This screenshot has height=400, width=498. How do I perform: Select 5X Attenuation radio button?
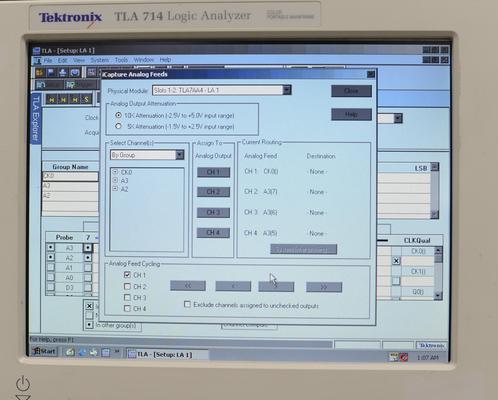click(118, 126)
